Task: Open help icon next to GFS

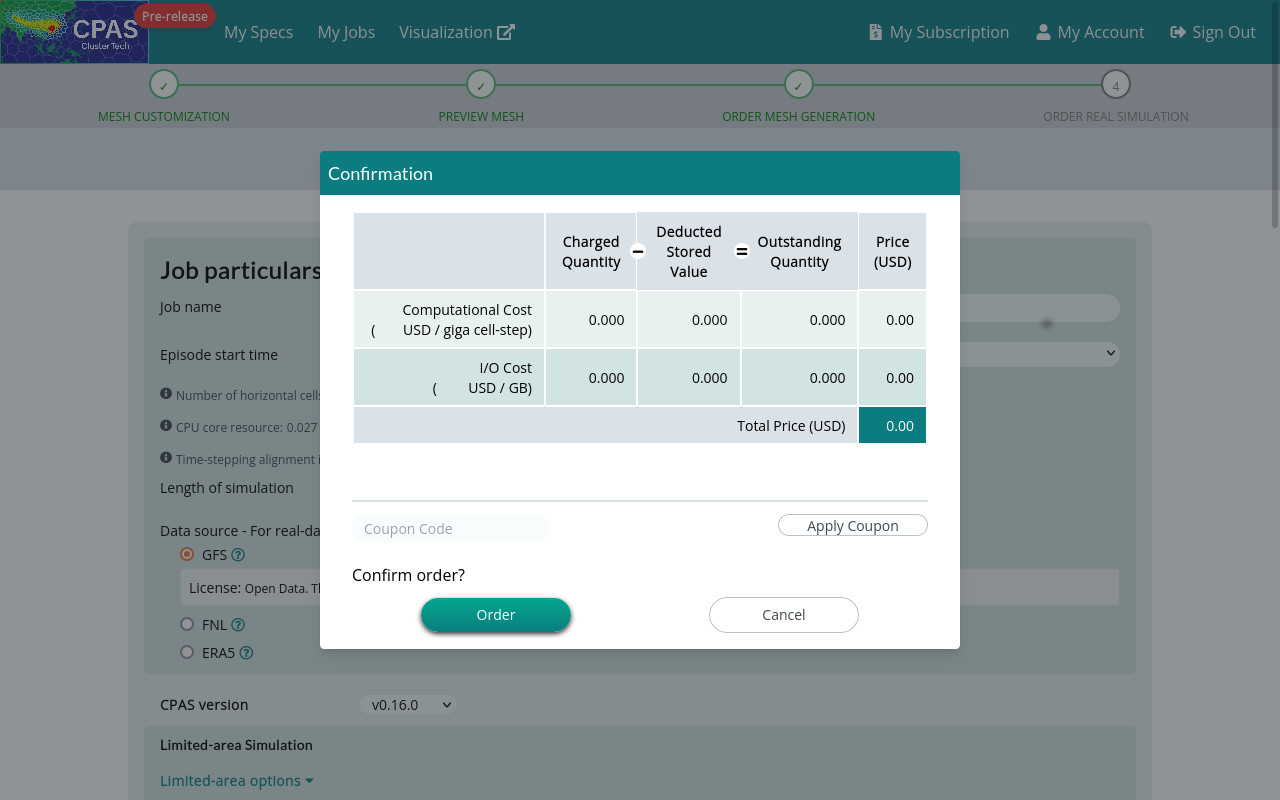Action: coord(238,555)
